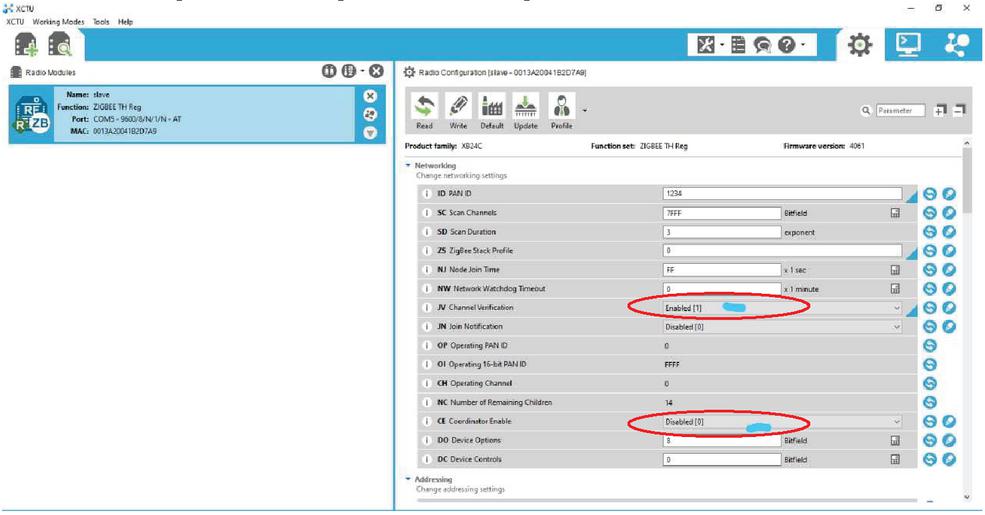
Task: Load factory defaults with the Default icon
Action: (x=491, y=111)
